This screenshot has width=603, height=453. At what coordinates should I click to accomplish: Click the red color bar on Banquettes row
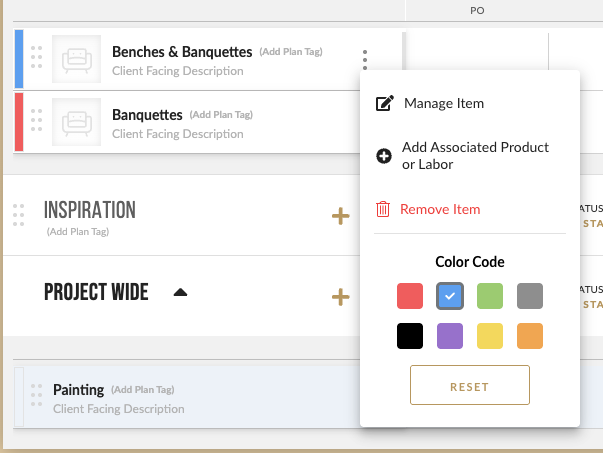(x=19, y=122)
